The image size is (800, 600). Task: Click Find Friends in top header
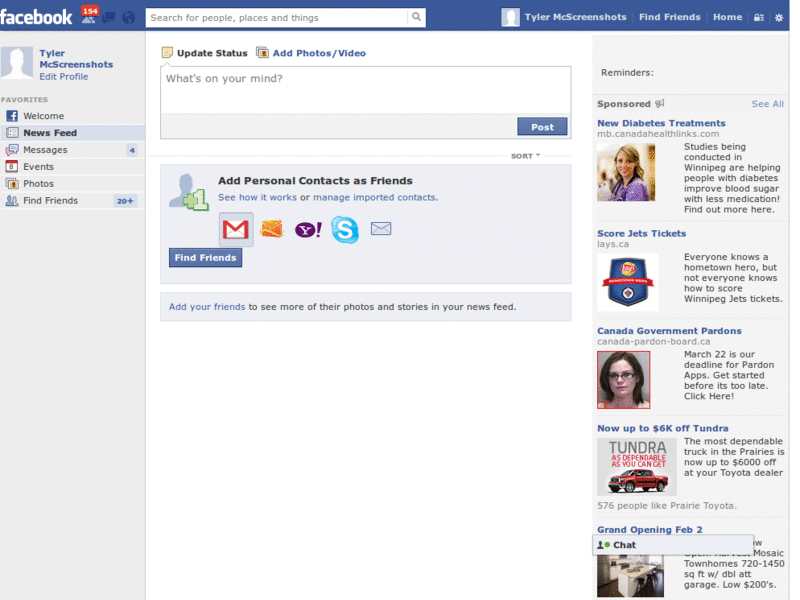[x=669, y=17]
